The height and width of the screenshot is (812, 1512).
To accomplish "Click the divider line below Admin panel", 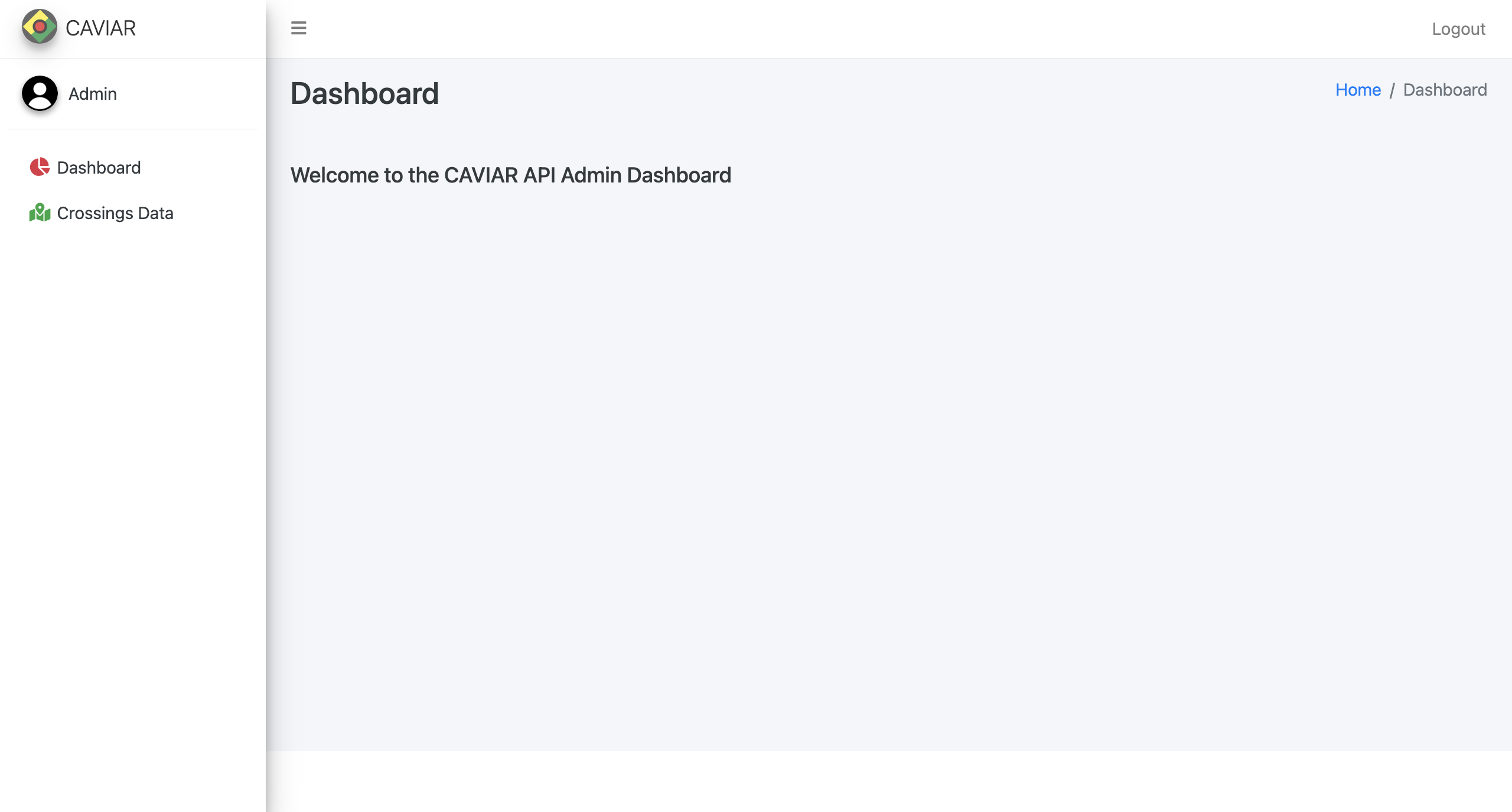I will 133,129.
